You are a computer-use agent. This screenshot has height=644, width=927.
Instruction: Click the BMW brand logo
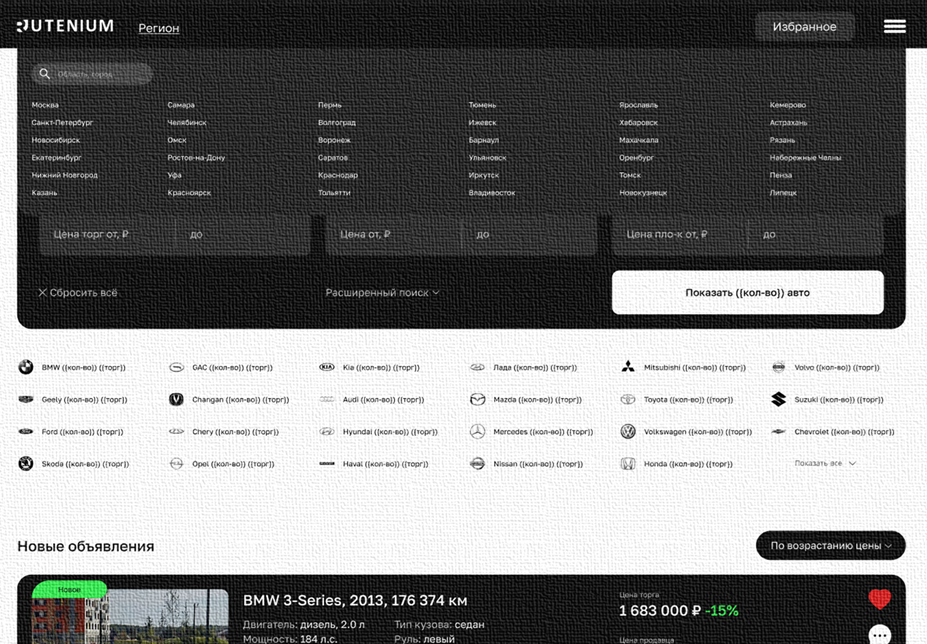pos(25,367)
